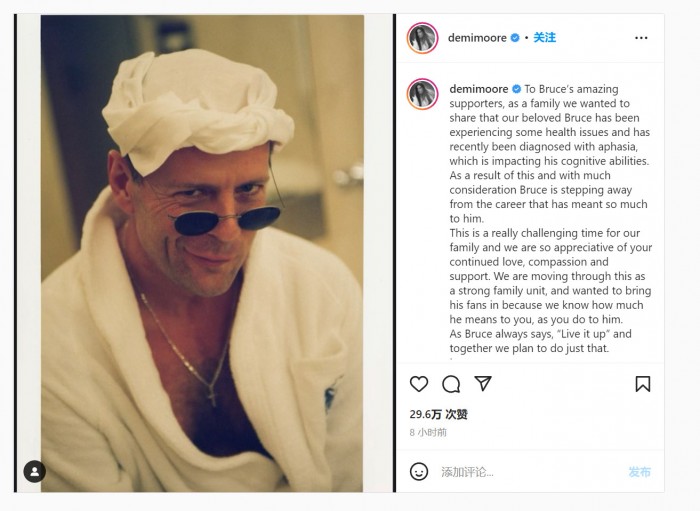Open the three-dot more options menu
Screen dimensions: 700x511
click(641, 38)
